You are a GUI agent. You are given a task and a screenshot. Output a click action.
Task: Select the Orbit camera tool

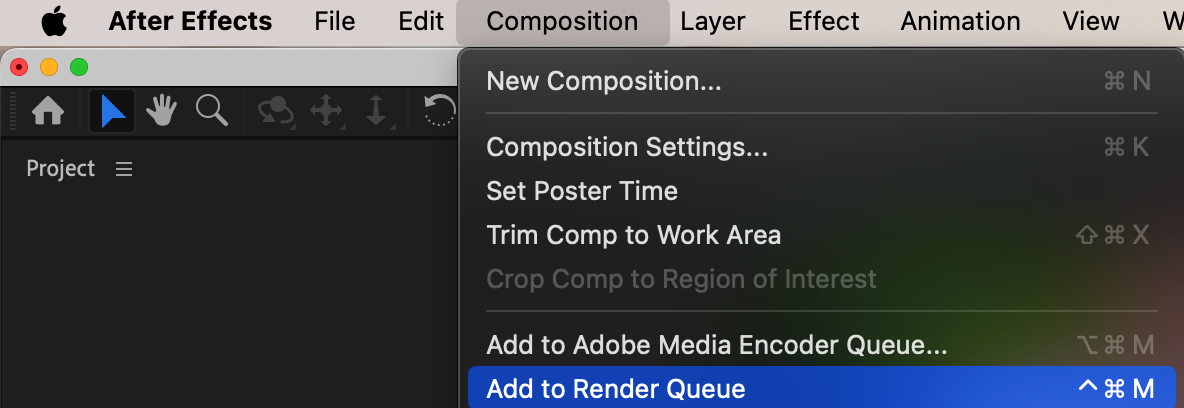[276, 112]
